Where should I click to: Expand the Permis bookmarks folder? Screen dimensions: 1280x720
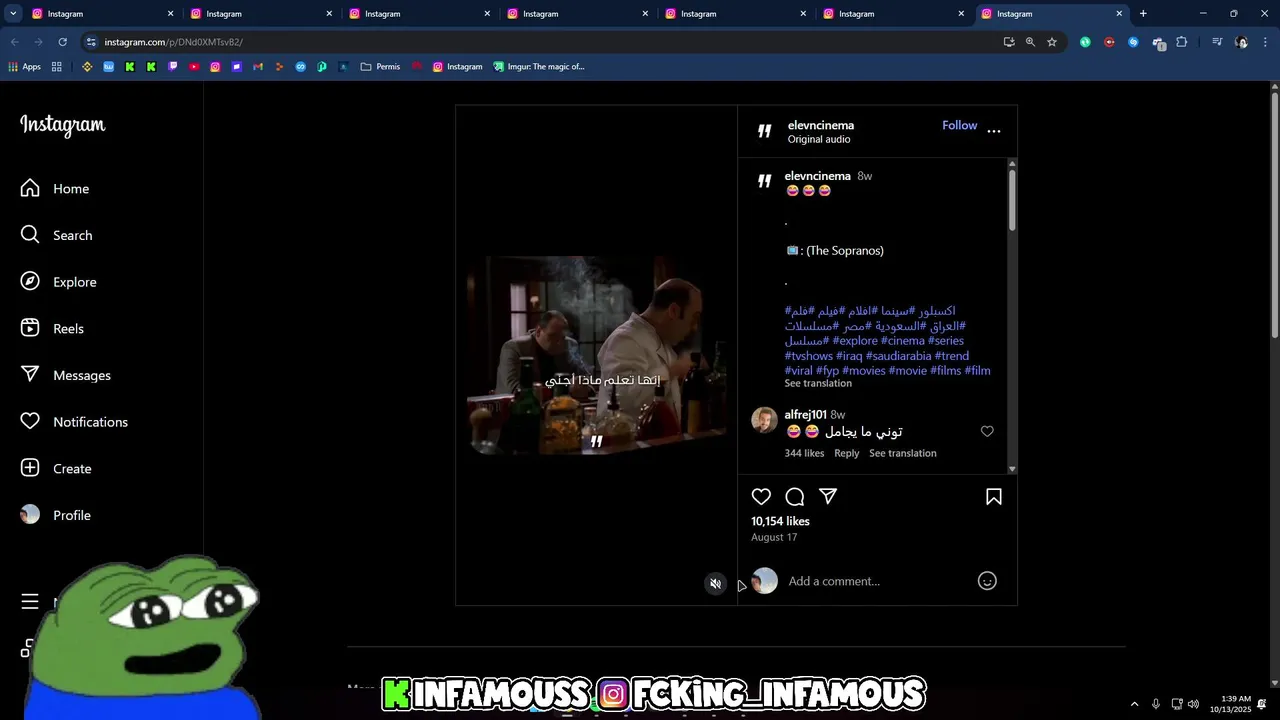coord(380,67)
